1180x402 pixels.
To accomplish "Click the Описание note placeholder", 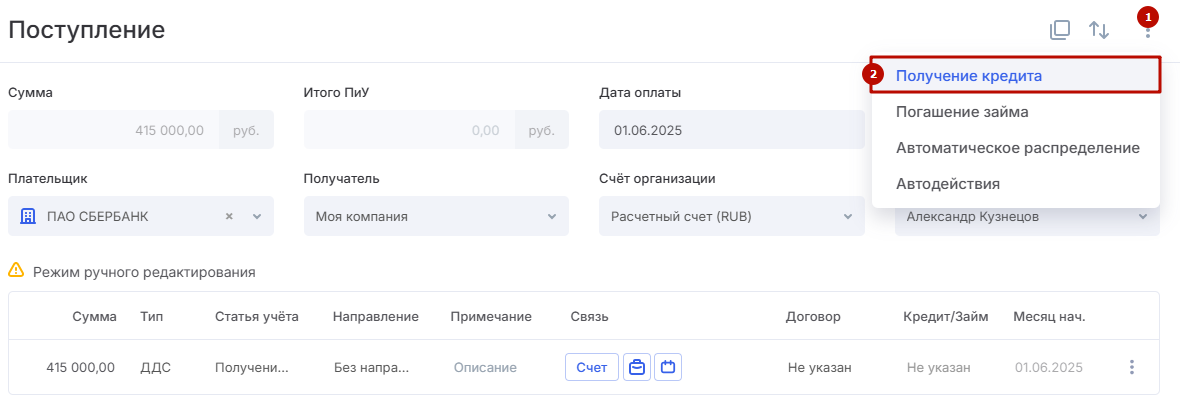I will tap(485, 367).
